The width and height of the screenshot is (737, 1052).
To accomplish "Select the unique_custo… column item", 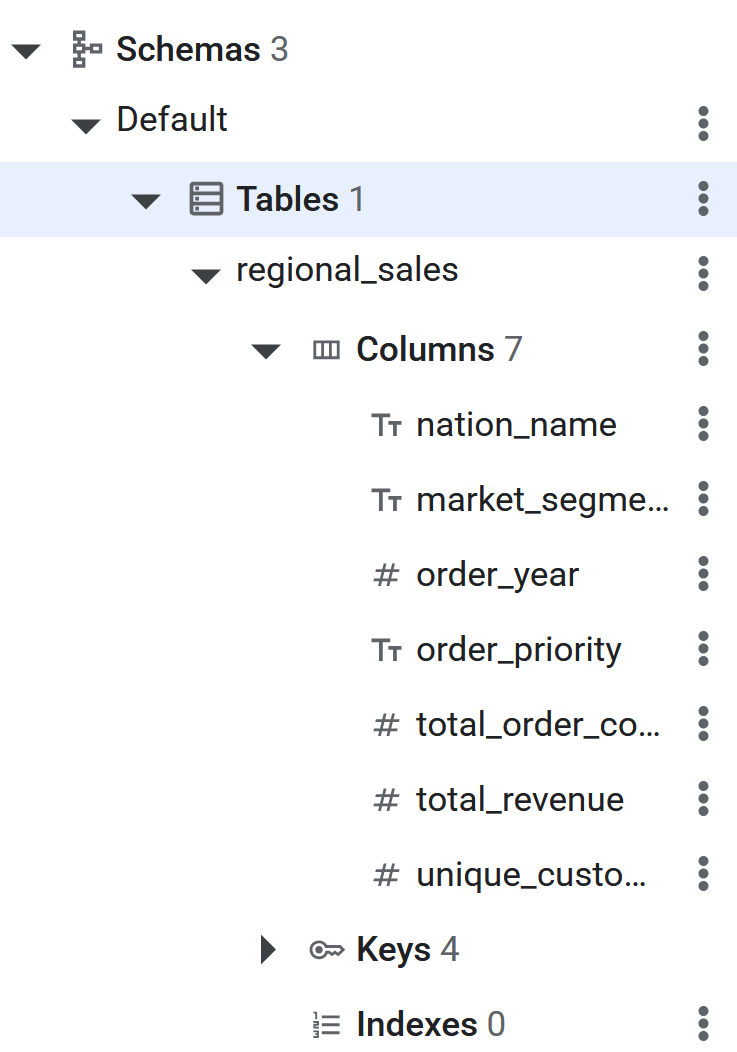I will tap(530, 875).
